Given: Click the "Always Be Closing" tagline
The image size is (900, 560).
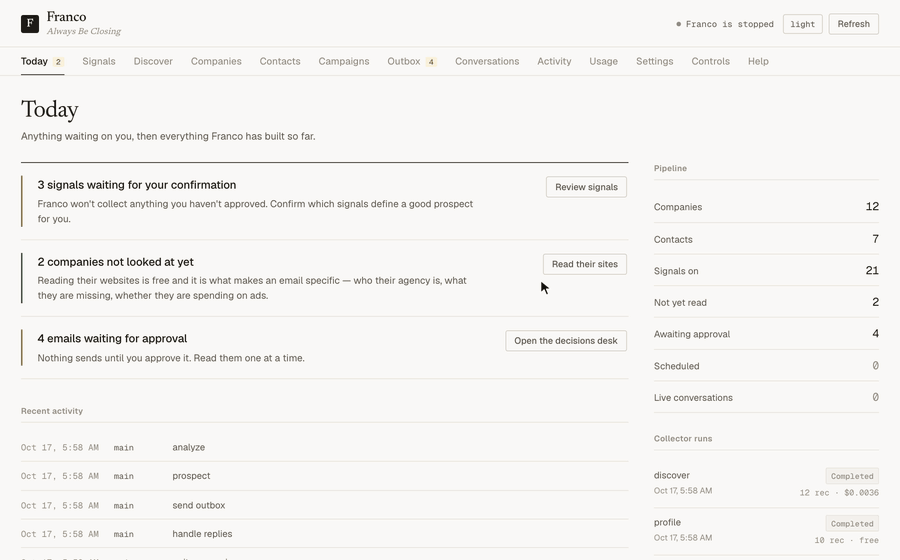Looking at the screenshot, I should [x=84, y=32].
